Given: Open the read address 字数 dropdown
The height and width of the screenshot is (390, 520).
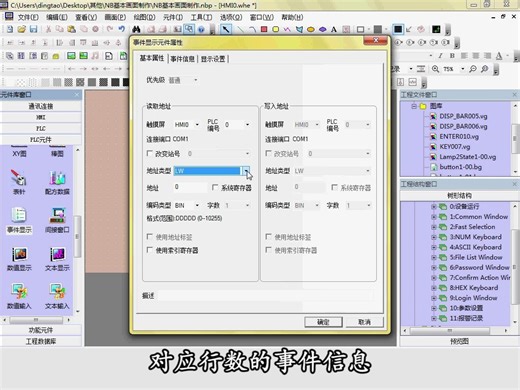Looking at the screenshot, I should tap(247, 205).
